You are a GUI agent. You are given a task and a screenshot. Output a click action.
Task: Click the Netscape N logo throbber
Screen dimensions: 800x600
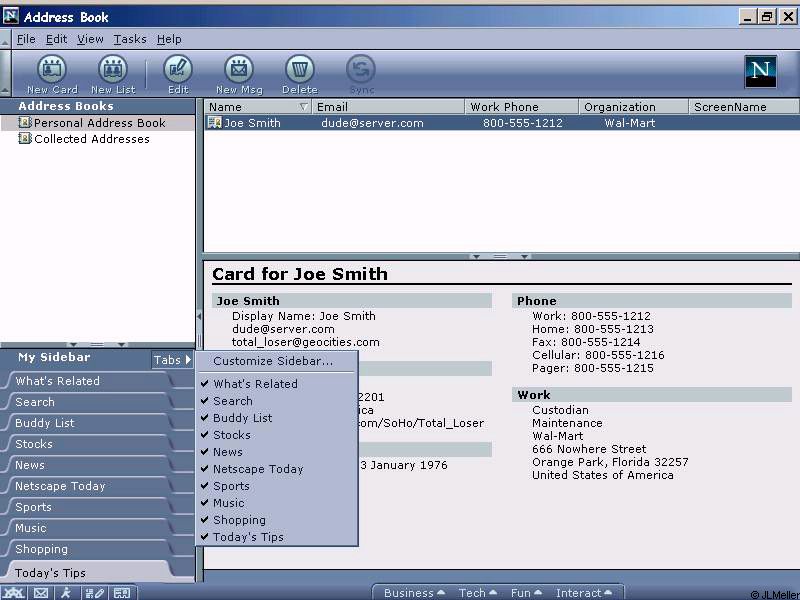coord(760,71)
